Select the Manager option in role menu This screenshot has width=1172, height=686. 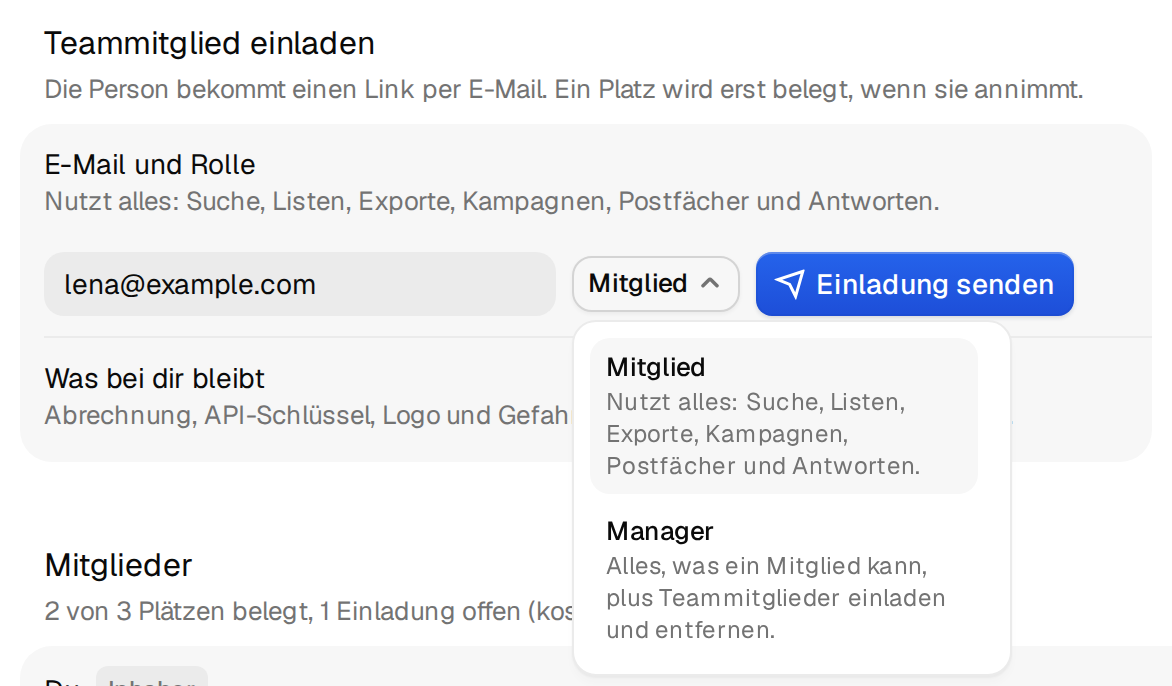click(783, 579)
